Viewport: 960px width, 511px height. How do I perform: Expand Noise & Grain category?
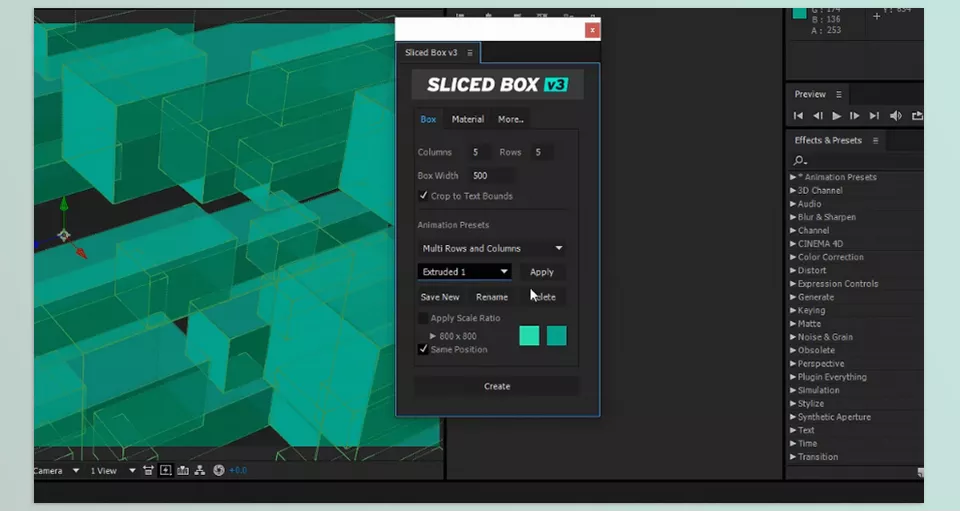(793, 337)
